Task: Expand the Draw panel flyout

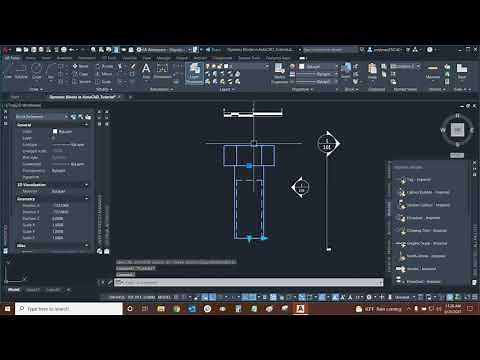Action: click(x=36, y=89)
